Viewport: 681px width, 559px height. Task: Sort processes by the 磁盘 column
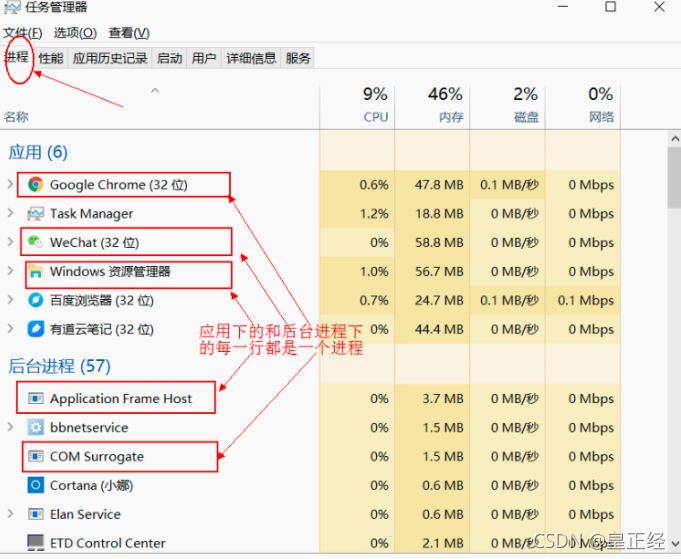click(x=507, y=107)
